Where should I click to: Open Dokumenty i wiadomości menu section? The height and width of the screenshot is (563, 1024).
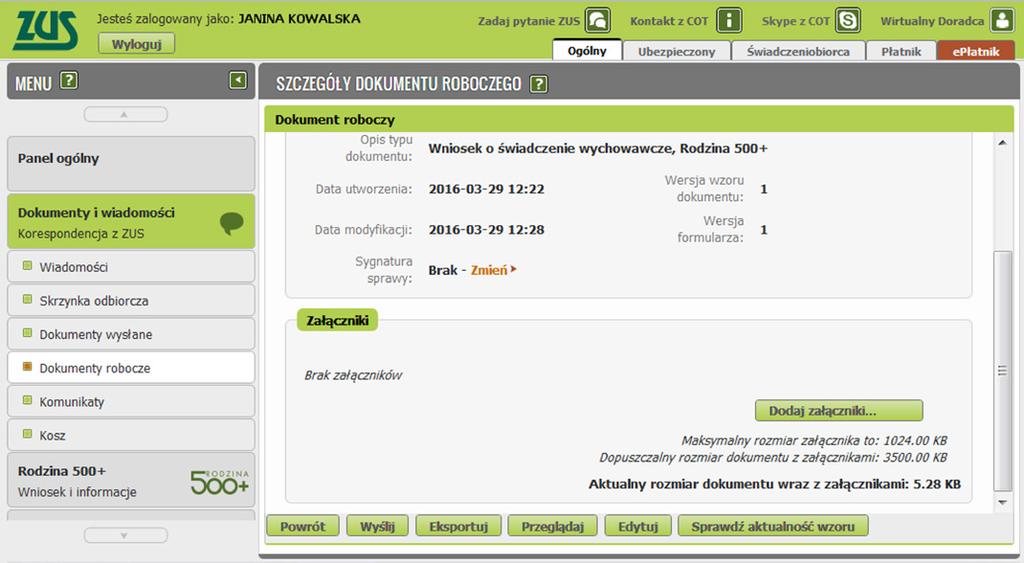(131, 221)
